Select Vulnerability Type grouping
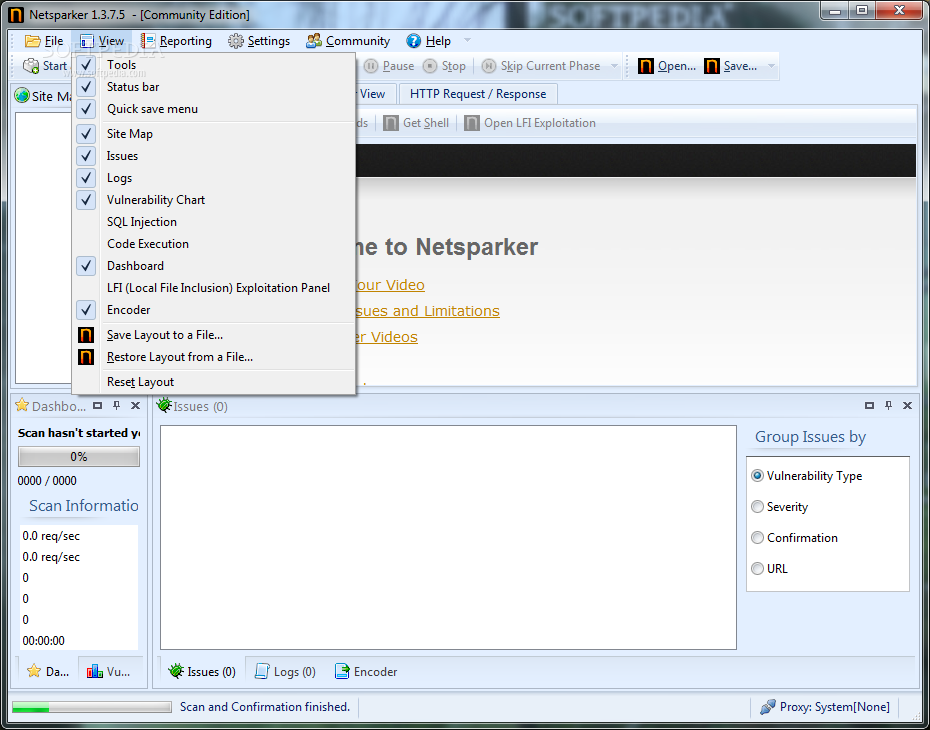Screen dimensions: 930x730 coord(757,476)
